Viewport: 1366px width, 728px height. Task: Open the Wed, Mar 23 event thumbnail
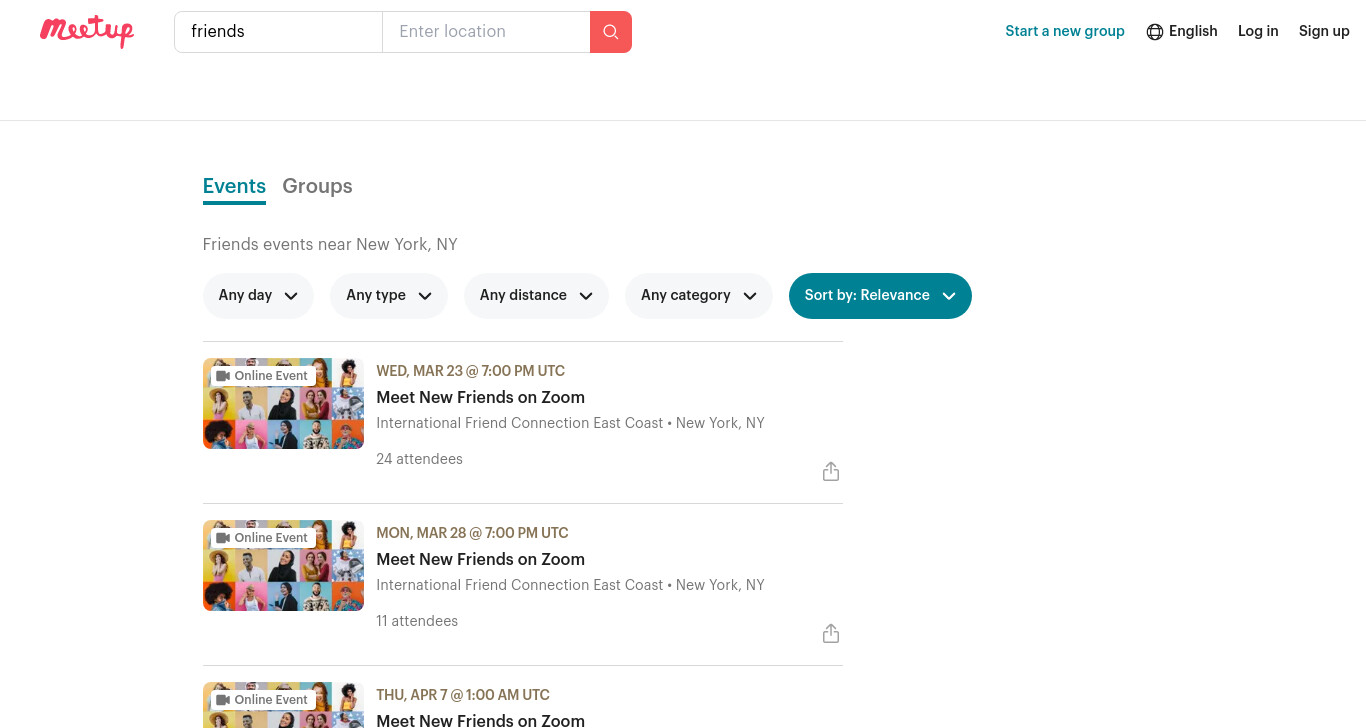pyautogui.click(x=283, y=404)
